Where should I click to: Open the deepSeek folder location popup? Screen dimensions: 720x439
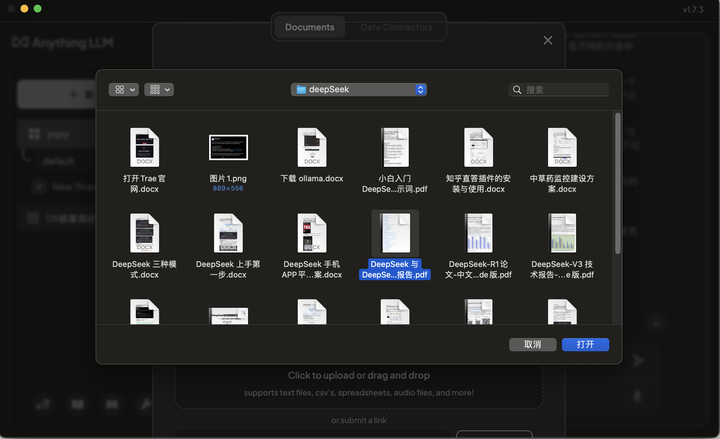(359, 90)
